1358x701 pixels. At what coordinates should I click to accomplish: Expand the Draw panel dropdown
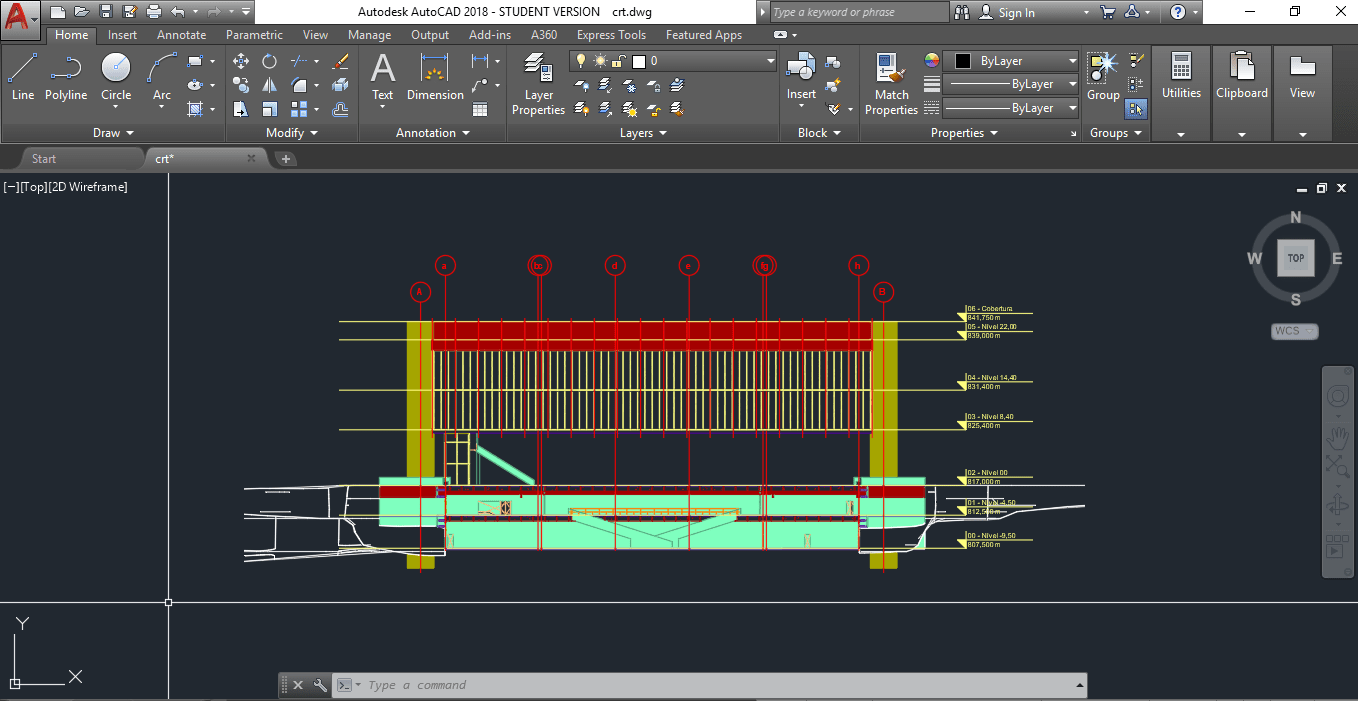click(x=113, y=133)
